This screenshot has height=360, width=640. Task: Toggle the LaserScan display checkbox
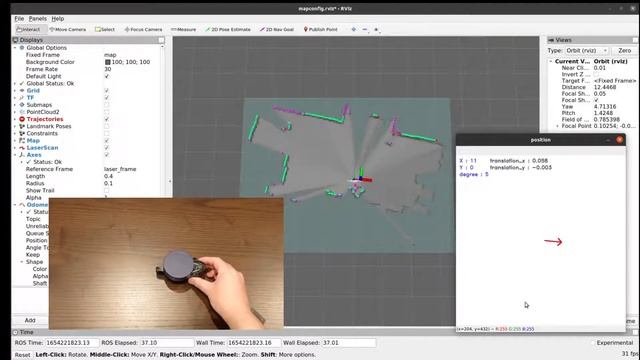pyautogui.click(x=107, y=148)
